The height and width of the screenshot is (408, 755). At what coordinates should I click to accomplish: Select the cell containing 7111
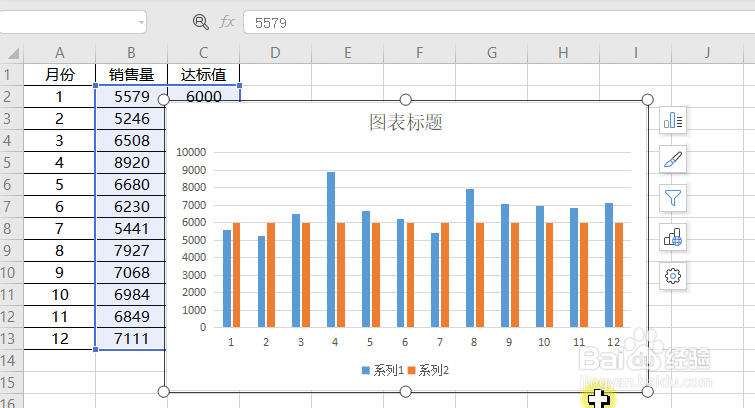pyautogui.click(x=131, y=339)
